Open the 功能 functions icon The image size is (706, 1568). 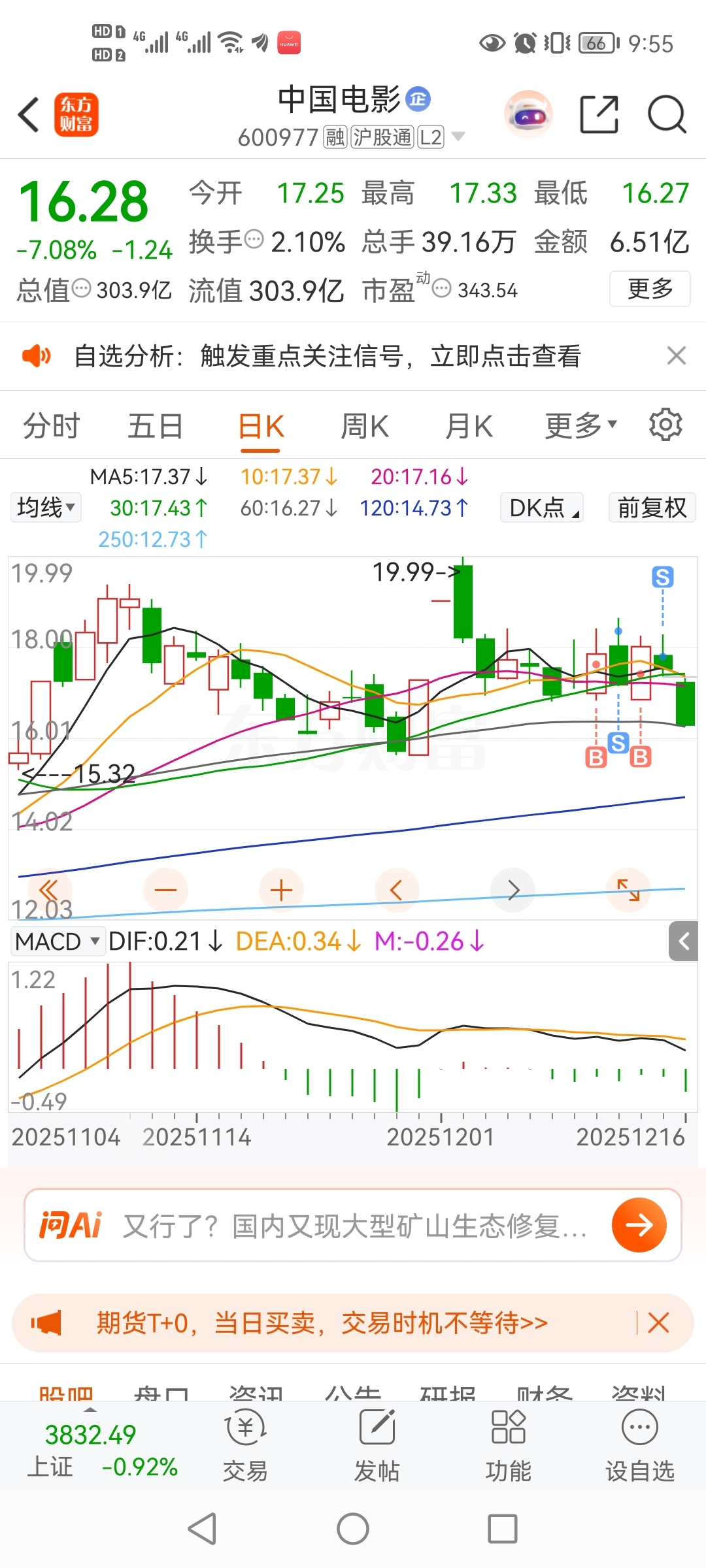point(509,1446)
